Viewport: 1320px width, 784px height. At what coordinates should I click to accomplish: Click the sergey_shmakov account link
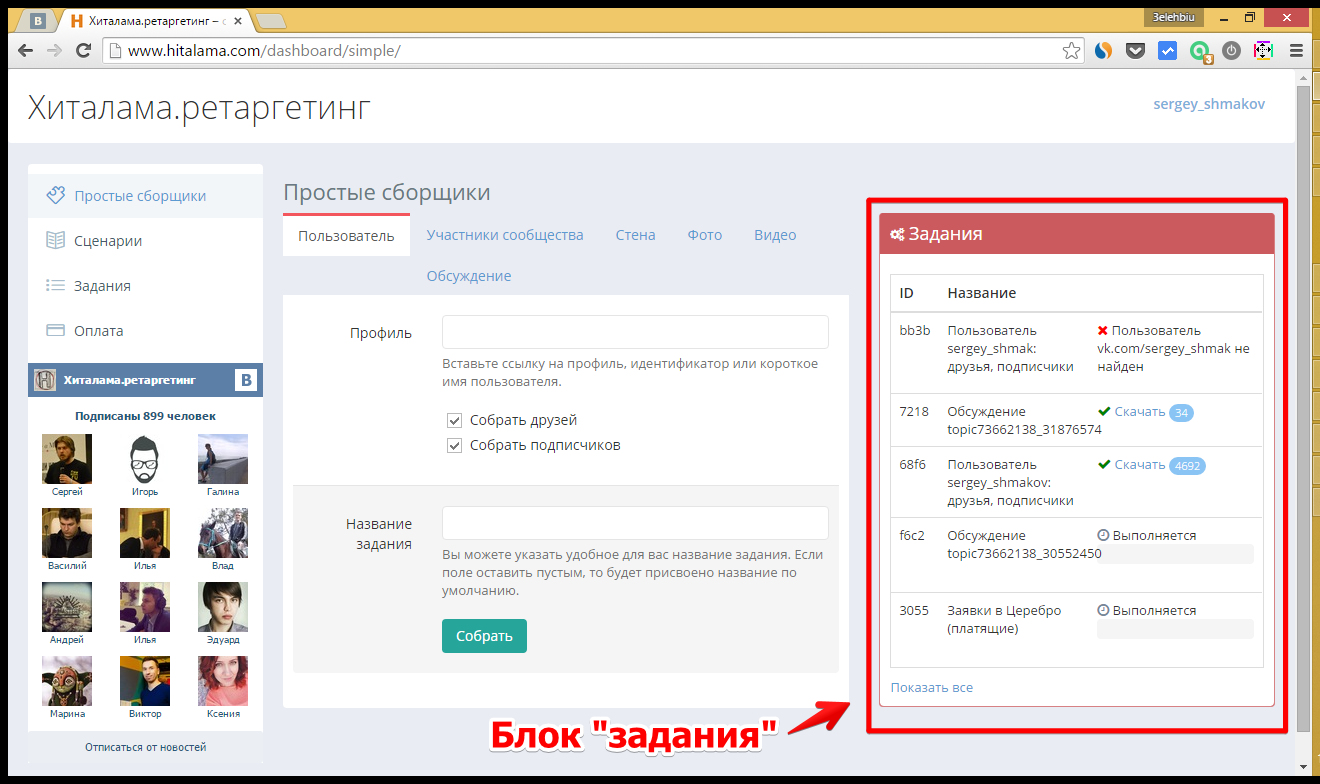tap(1209, 104)
